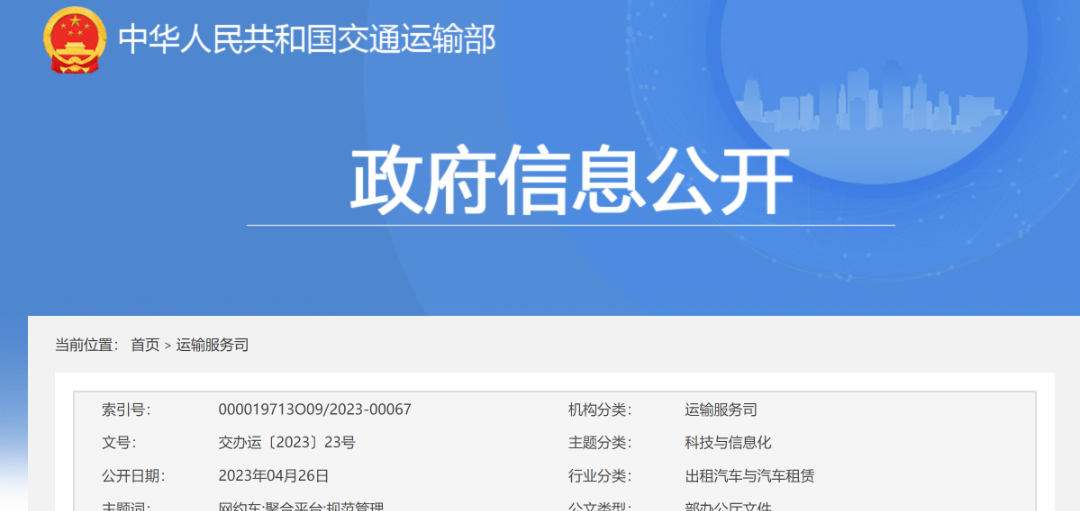The width and height of the screenshot is (1080, 511).
Task: Click index number 000019713O09/2023-00067
Action: pos(315,410)
